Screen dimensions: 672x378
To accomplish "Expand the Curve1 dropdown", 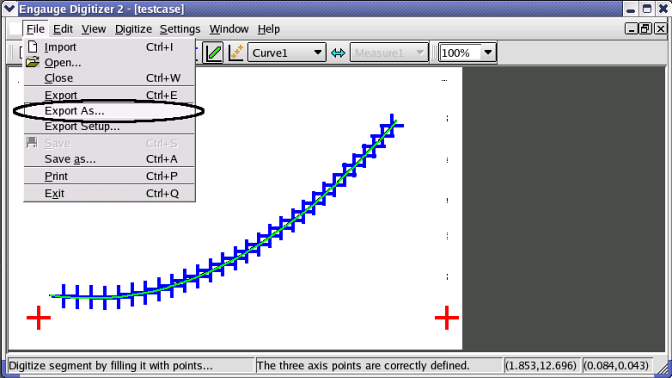I will pos(318,53).
